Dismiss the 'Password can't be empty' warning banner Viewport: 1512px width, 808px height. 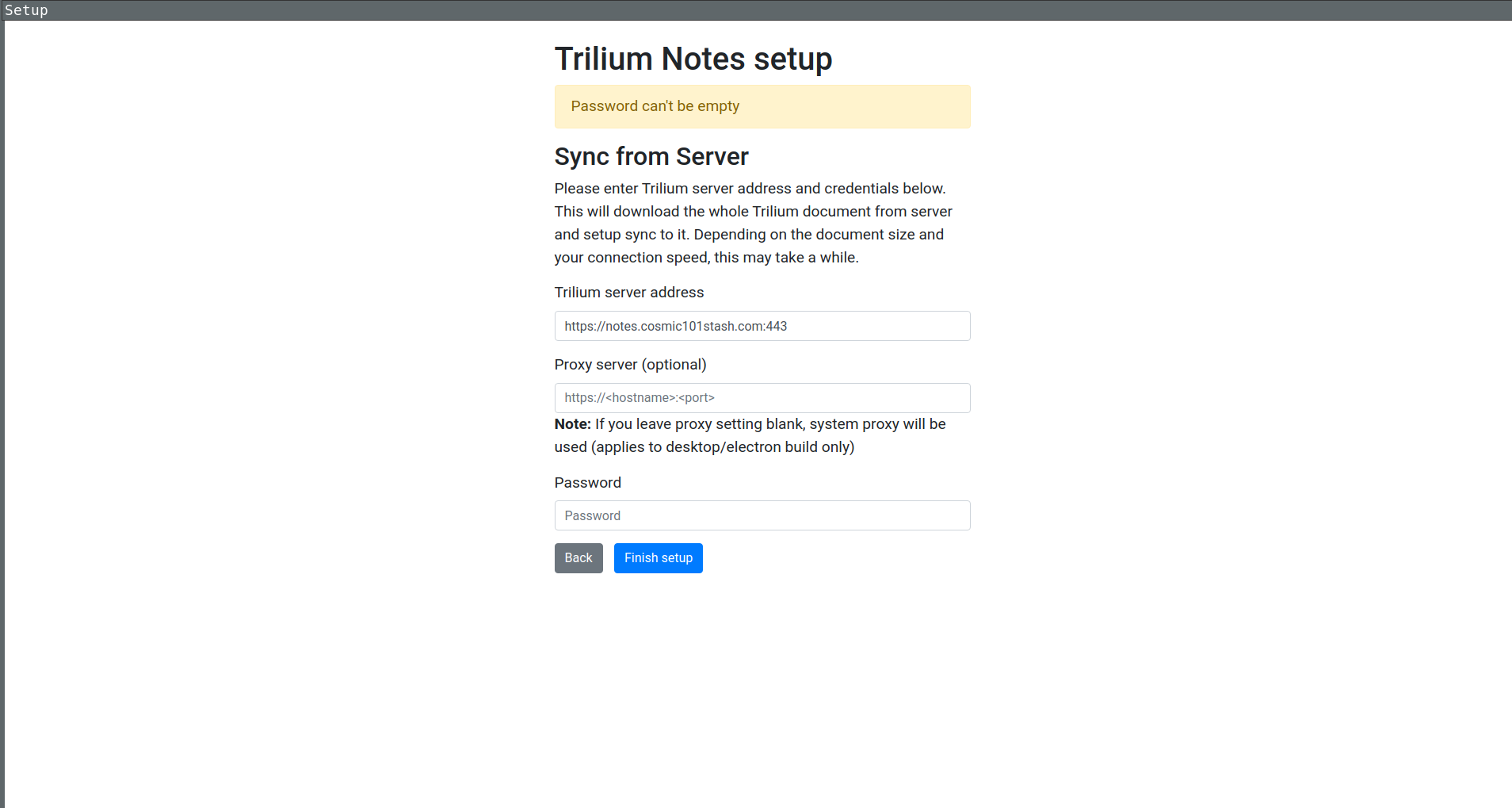coord(762,106)
